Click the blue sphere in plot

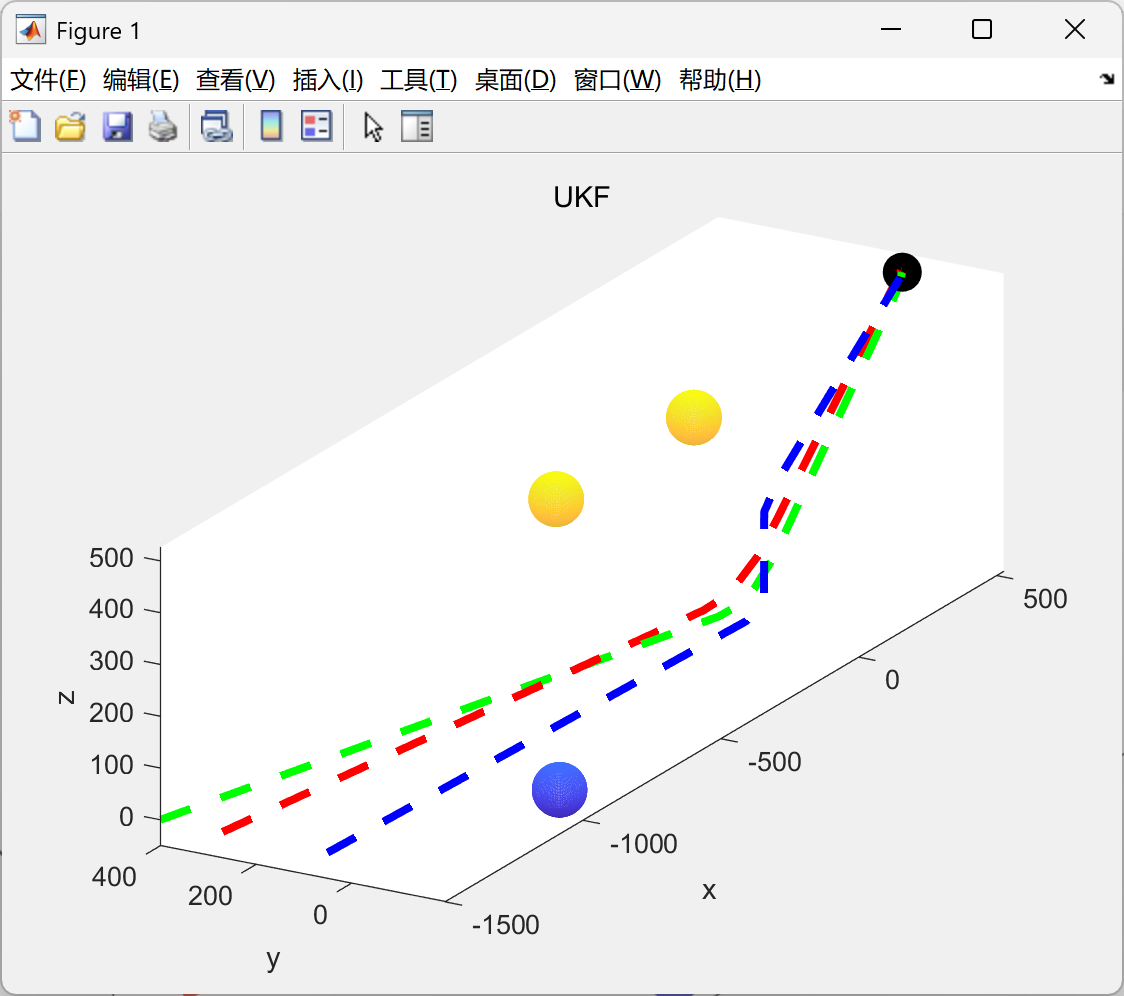(559, 789)
